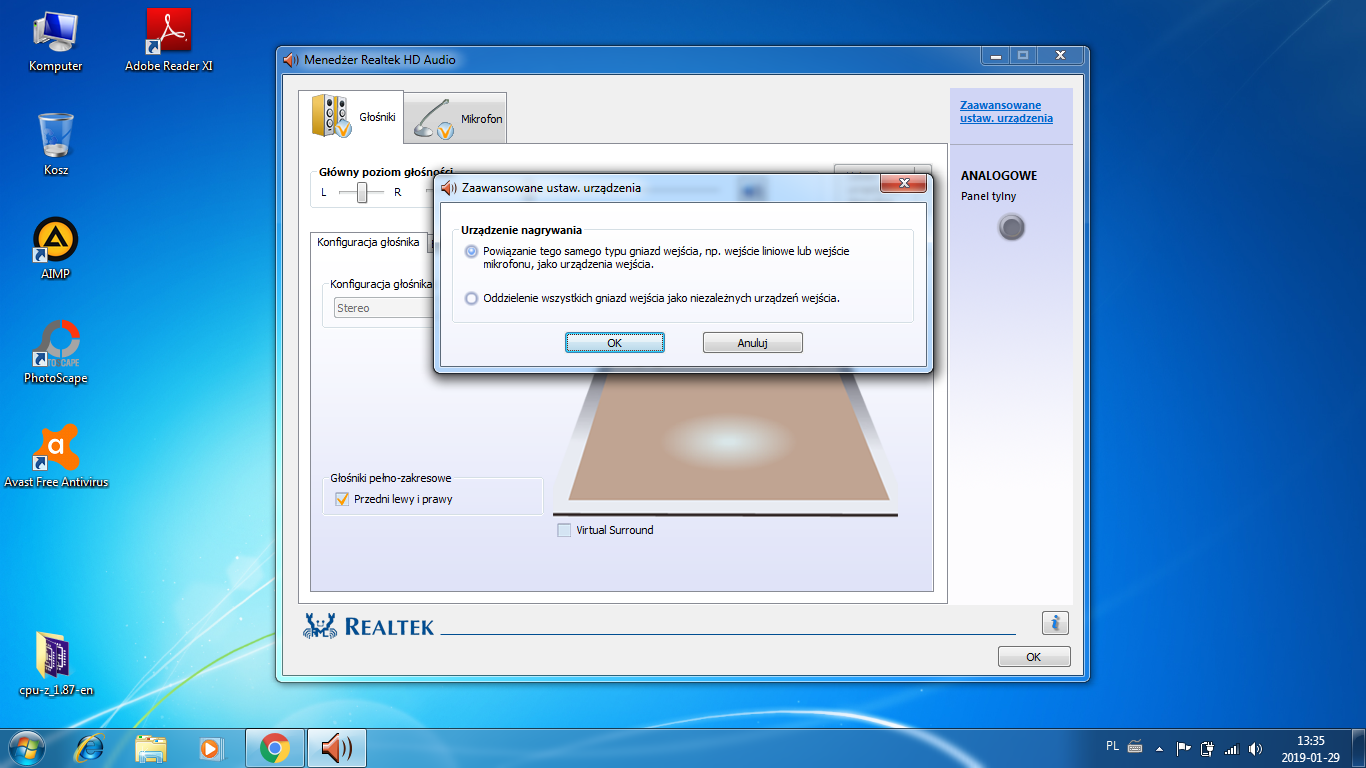
Task: Click the power plug battery tray icon
Action: 1208,747
